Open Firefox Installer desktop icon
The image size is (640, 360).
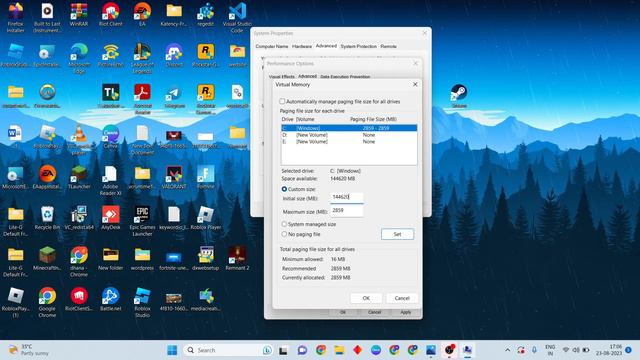point(16,17)
